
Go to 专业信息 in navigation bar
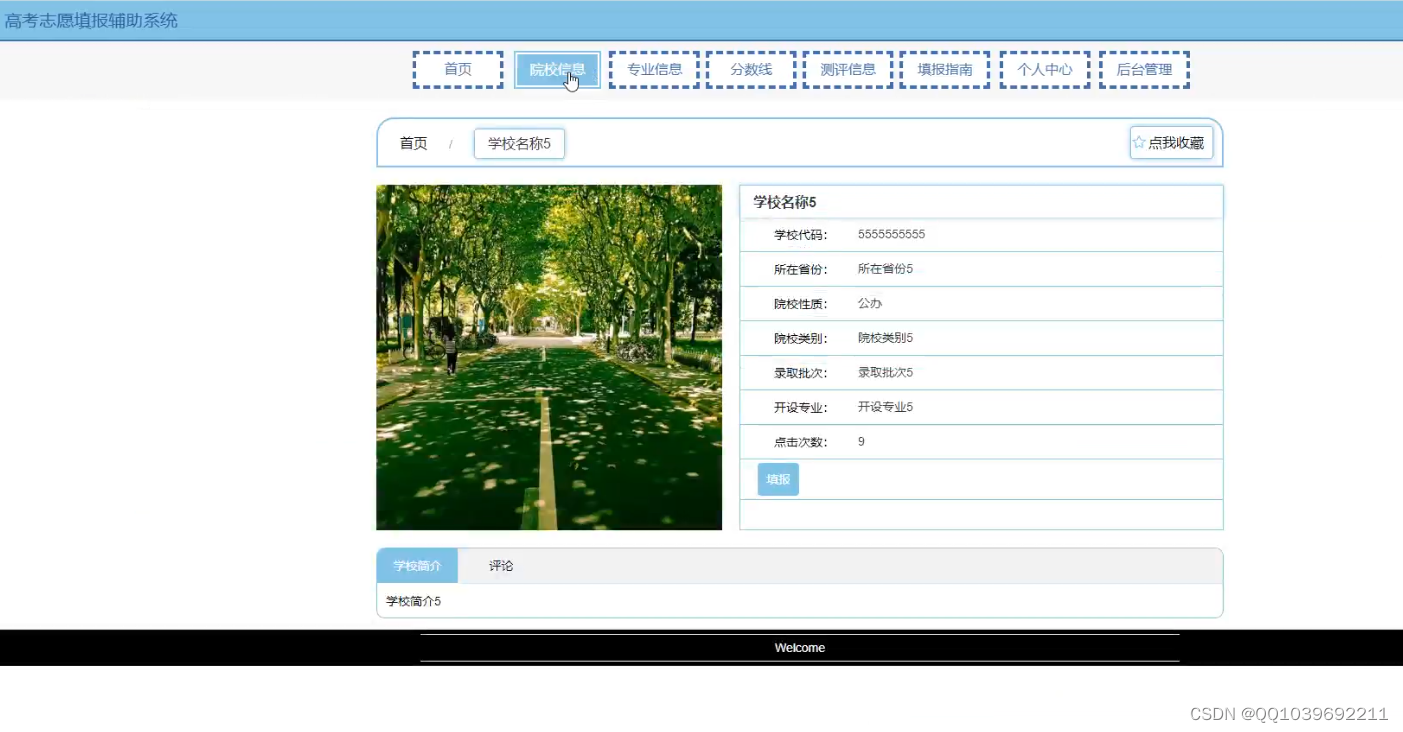654,70
